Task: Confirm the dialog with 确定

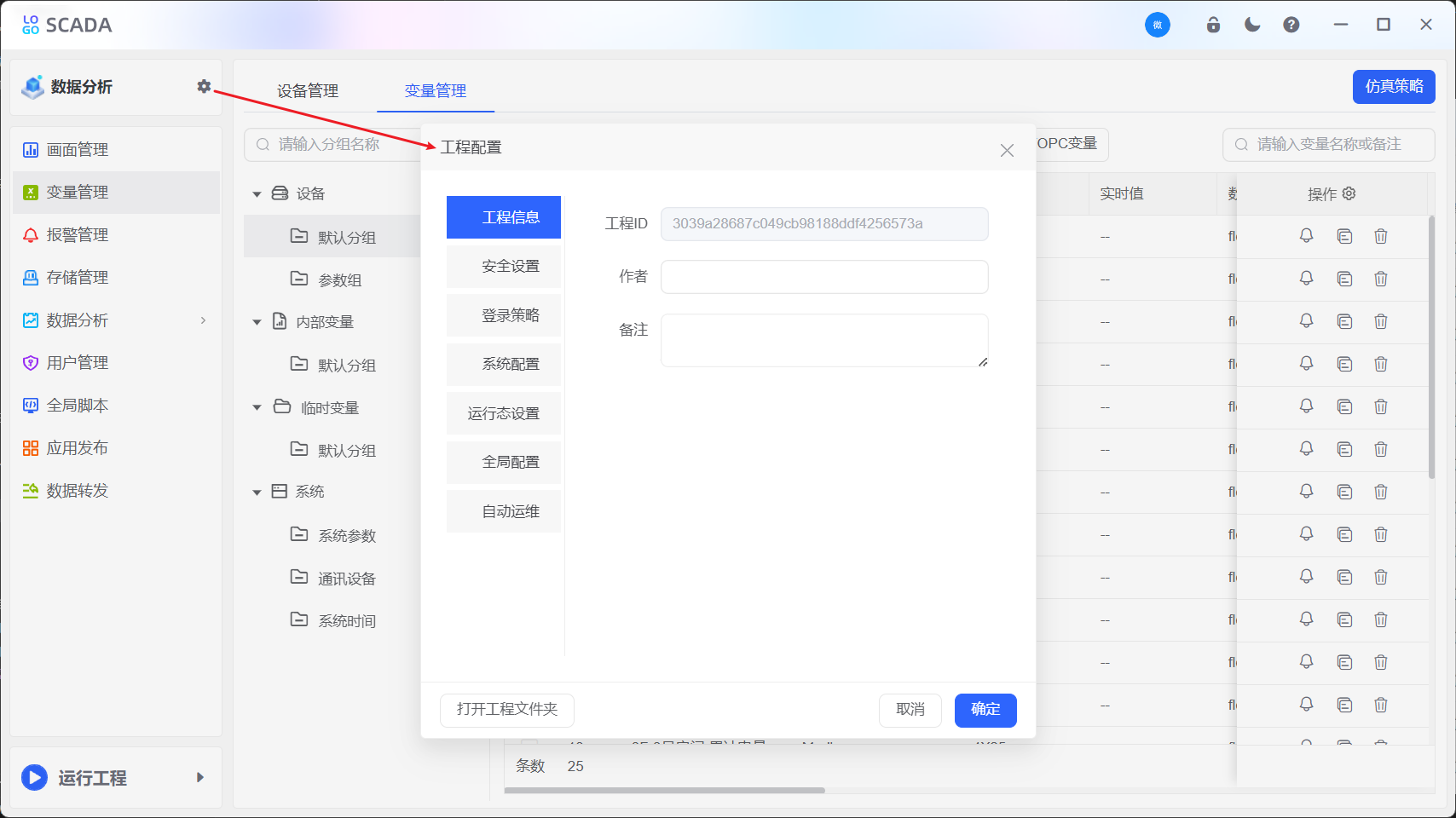Action: pyautogui.click(x=985, y=710)
